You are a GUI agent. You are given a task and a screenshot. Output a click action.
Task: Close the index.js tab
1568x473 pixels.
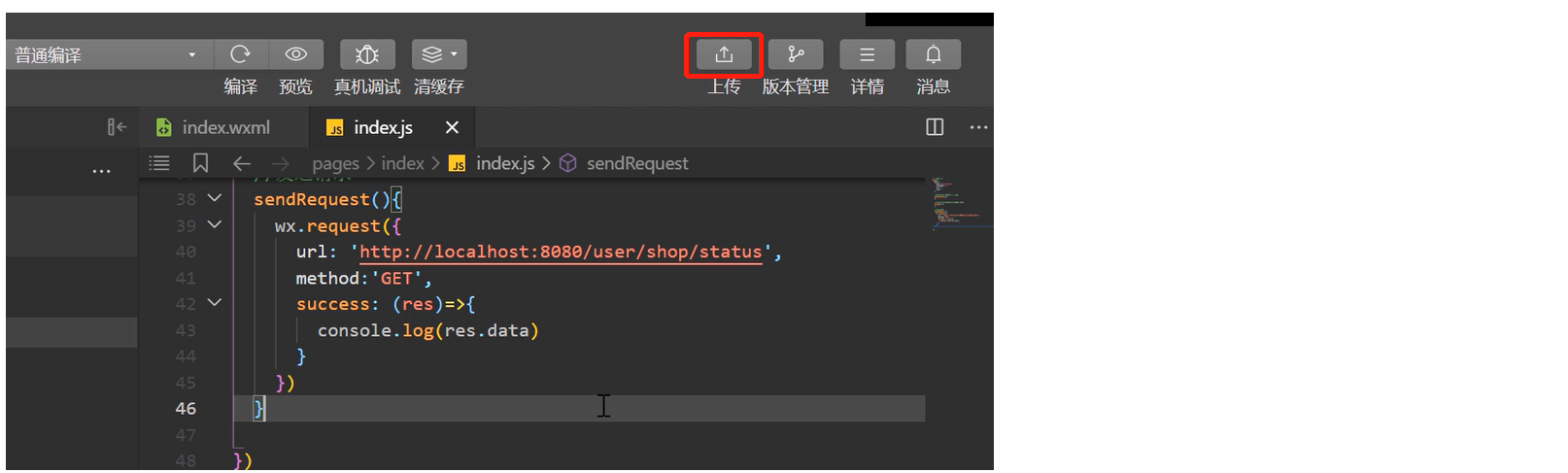(x=452, y=127)
